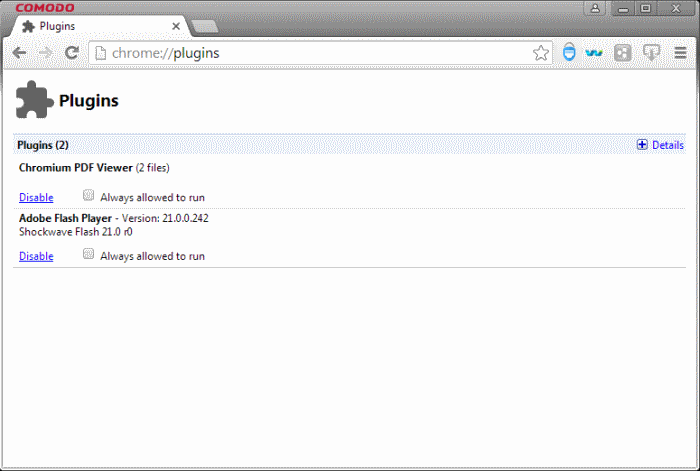Screen dimensions: 700x471
Task: Click the puzzle piece page icon
Action: coord(34,100)
